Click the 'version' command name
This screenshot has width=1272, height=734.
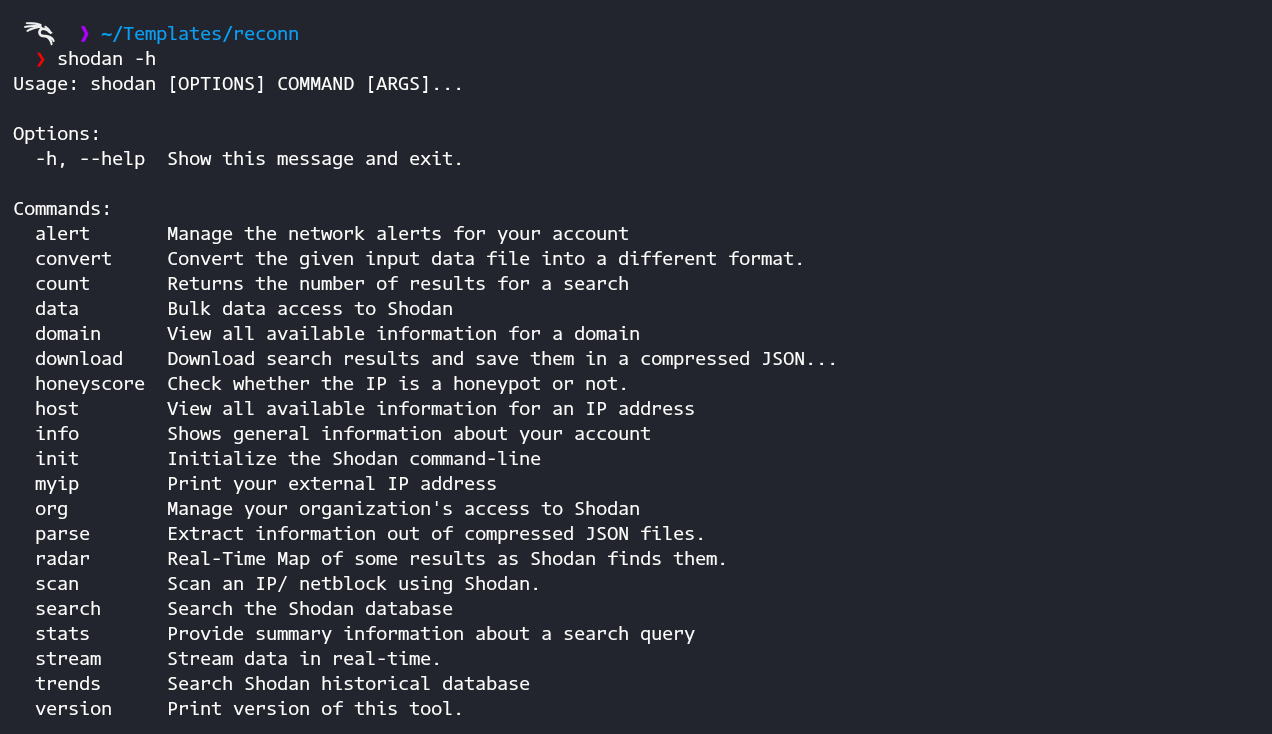click(73, 709)
